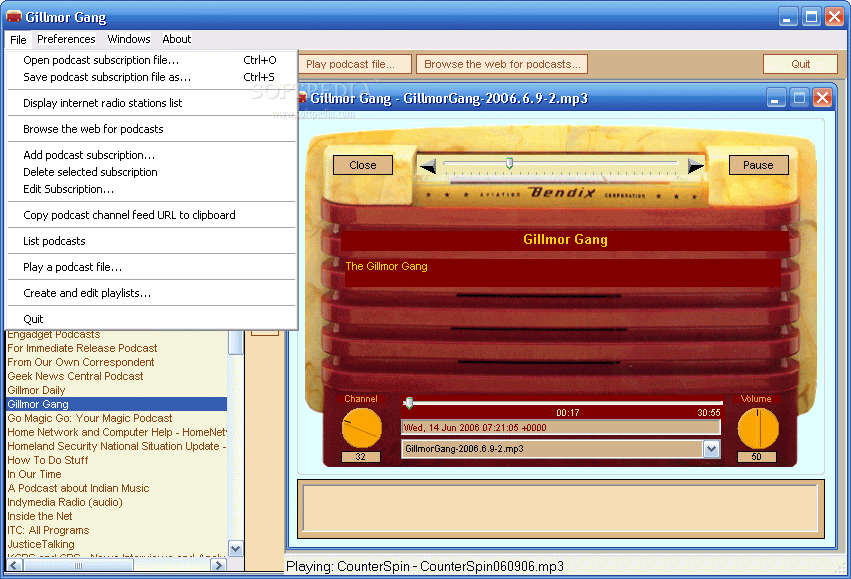Select Display internet radio stations list
This screenshot has height=579, width=851.
pos(151,103)
